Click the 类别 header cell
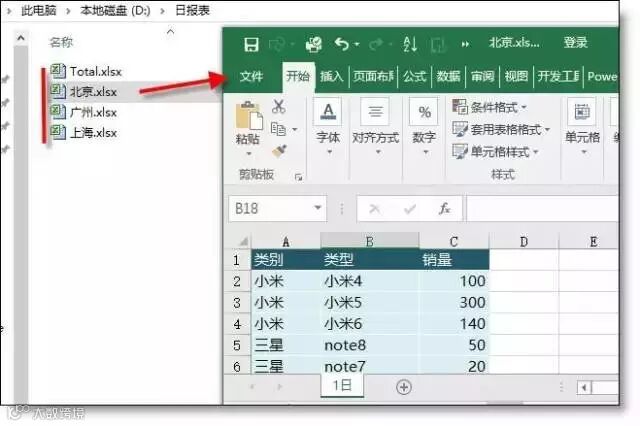This screenshot has width=640, height=426. pyautogui.click(x=286, y=260)
